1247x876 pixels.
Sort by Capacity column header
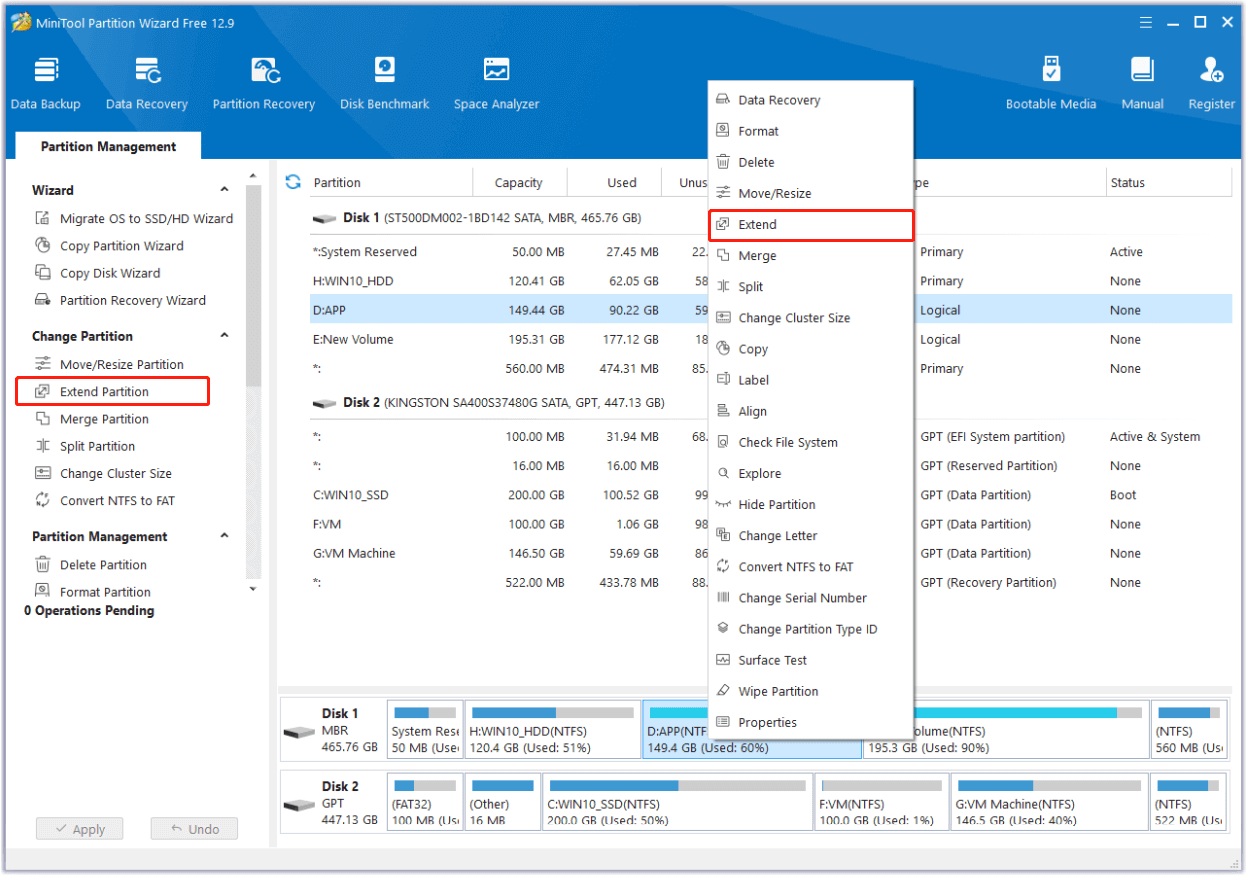click(519, 182)
